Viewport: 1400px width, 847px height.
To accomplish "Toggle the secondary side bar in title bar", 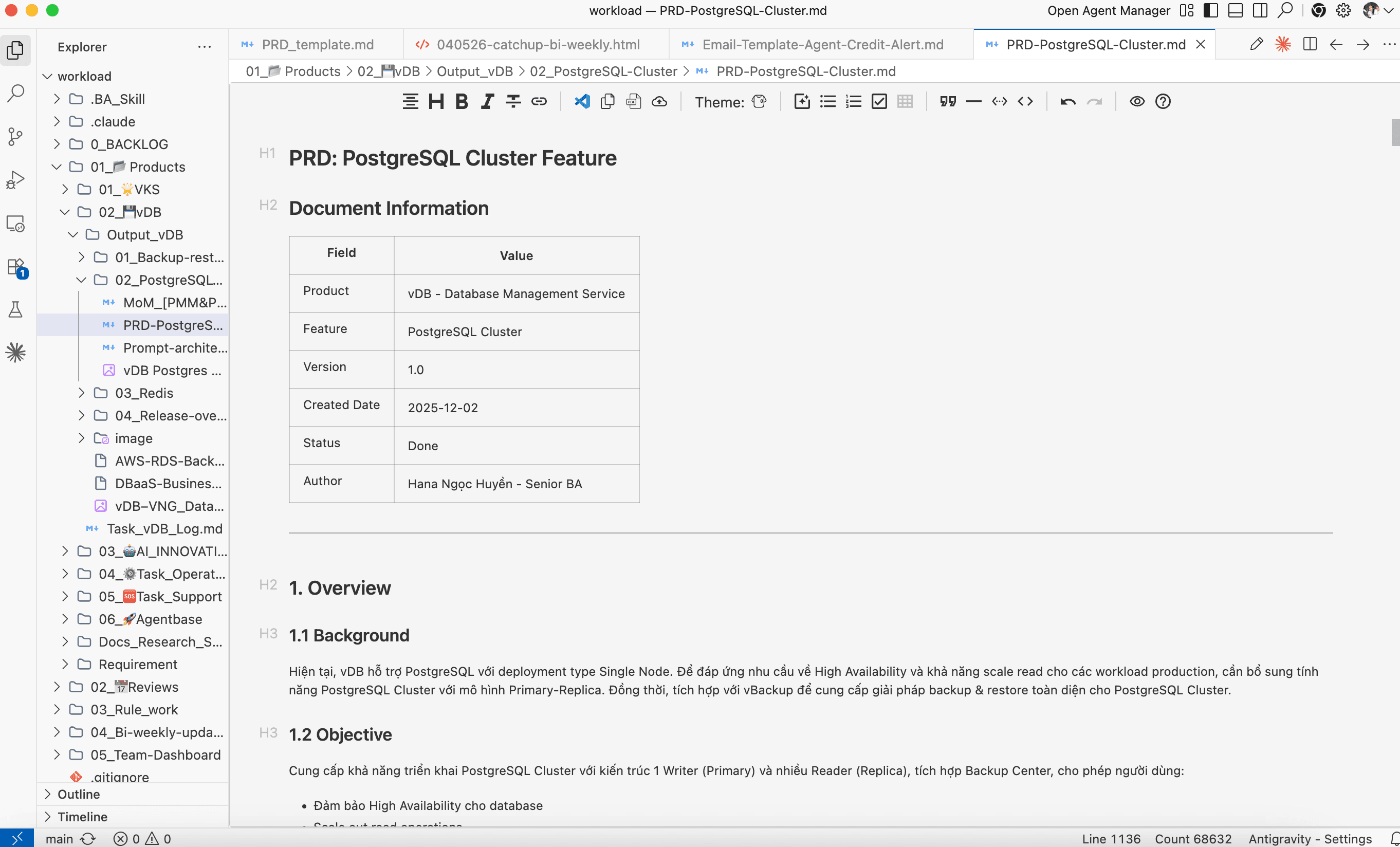I will pos(1260,10).
